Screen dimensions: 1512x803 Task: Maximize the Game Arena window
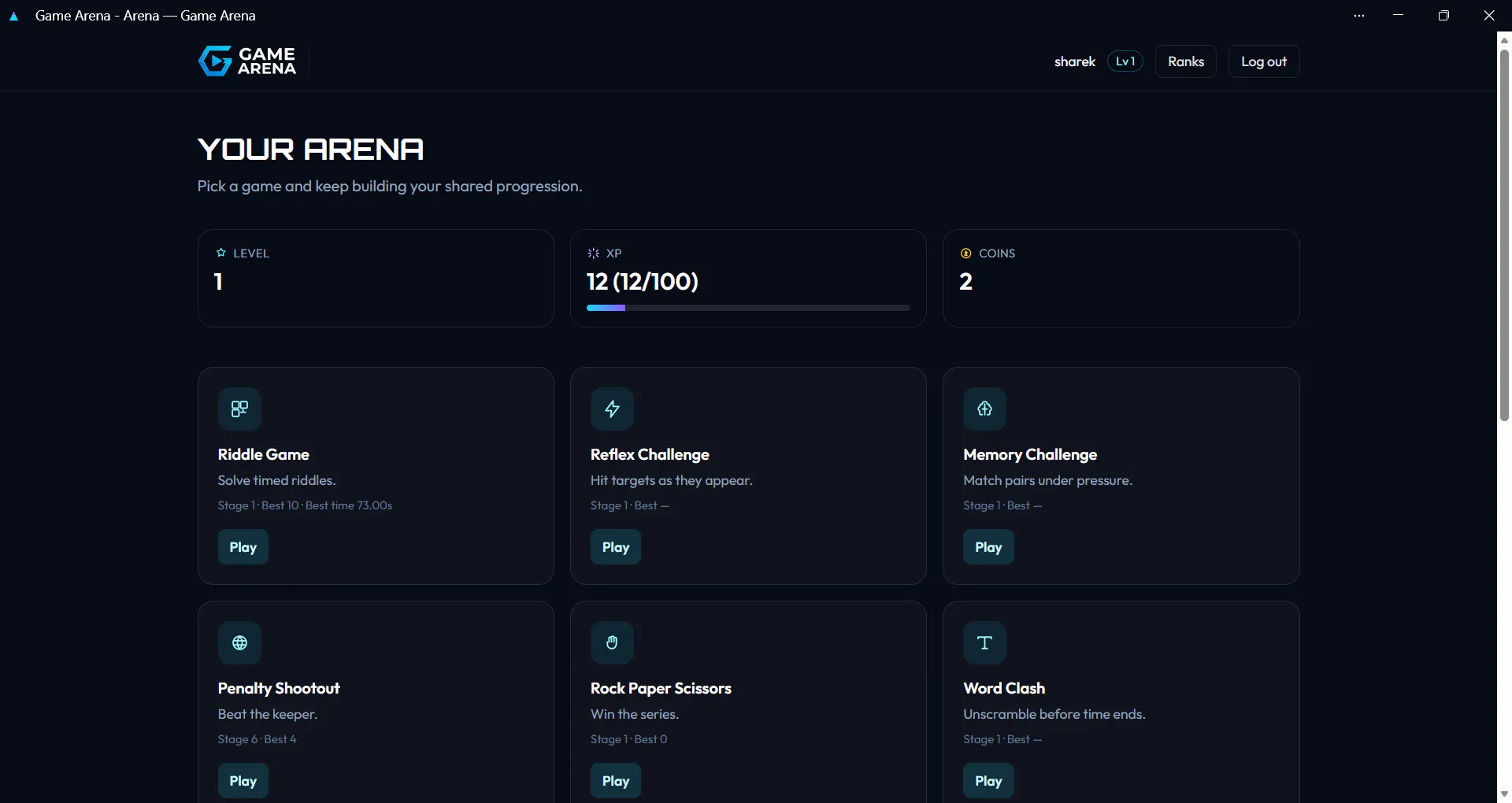coord(1443,16)
